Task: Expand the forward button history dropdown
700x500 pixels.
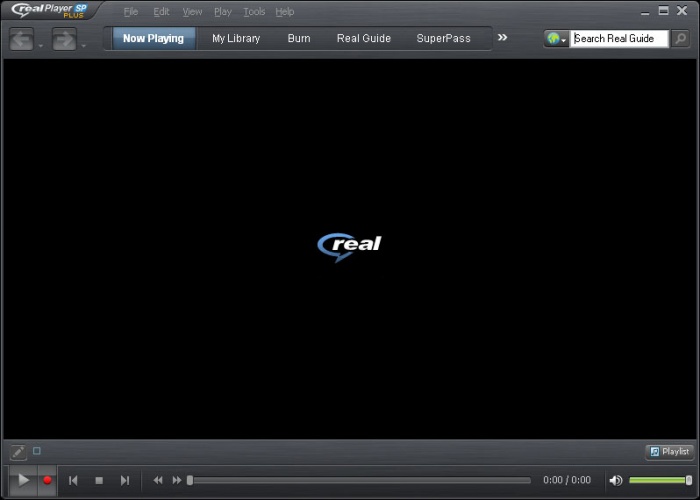Action: tap(83, 45)
